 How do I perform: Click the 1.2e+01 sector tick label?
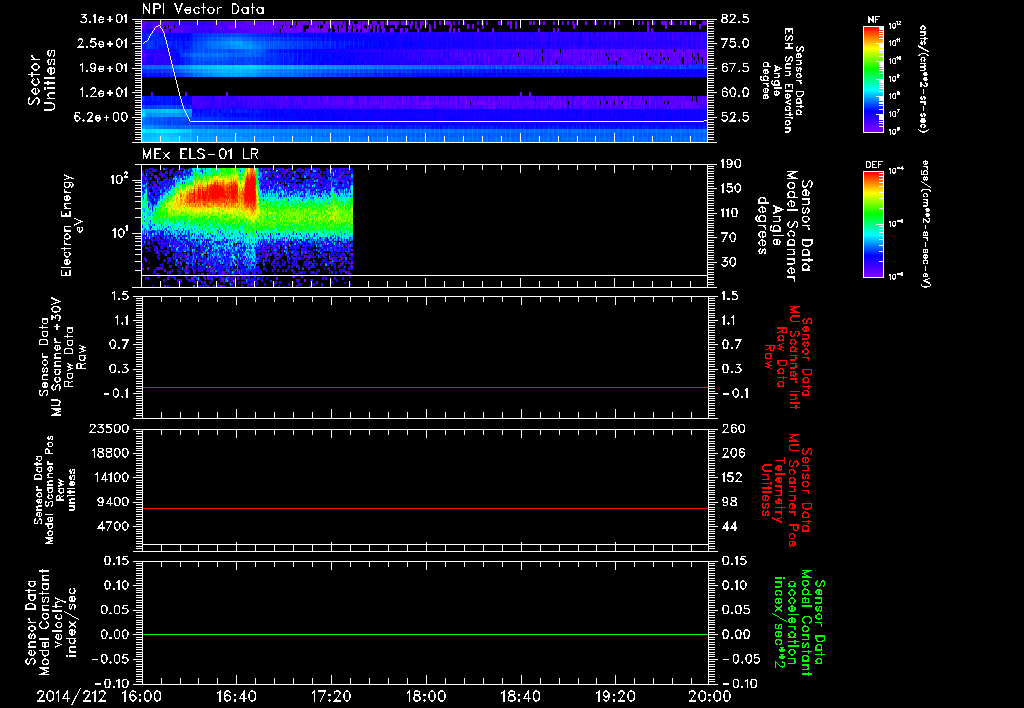pyautogui.click(x=104, y=93)
